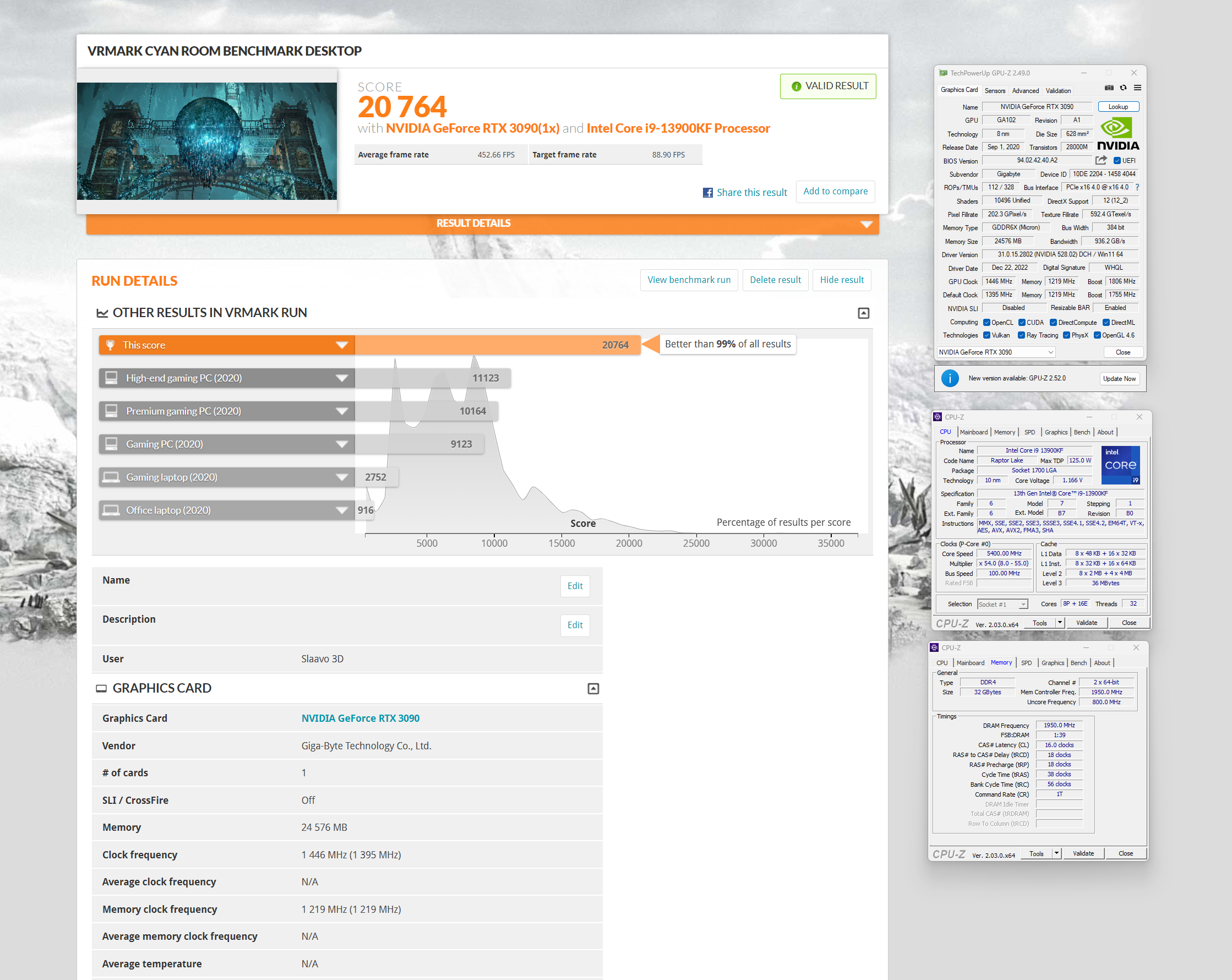1232x980 pixels.
Task: Click the NVIDIA logo in GPU-Z
Action: pos(1117,134)
